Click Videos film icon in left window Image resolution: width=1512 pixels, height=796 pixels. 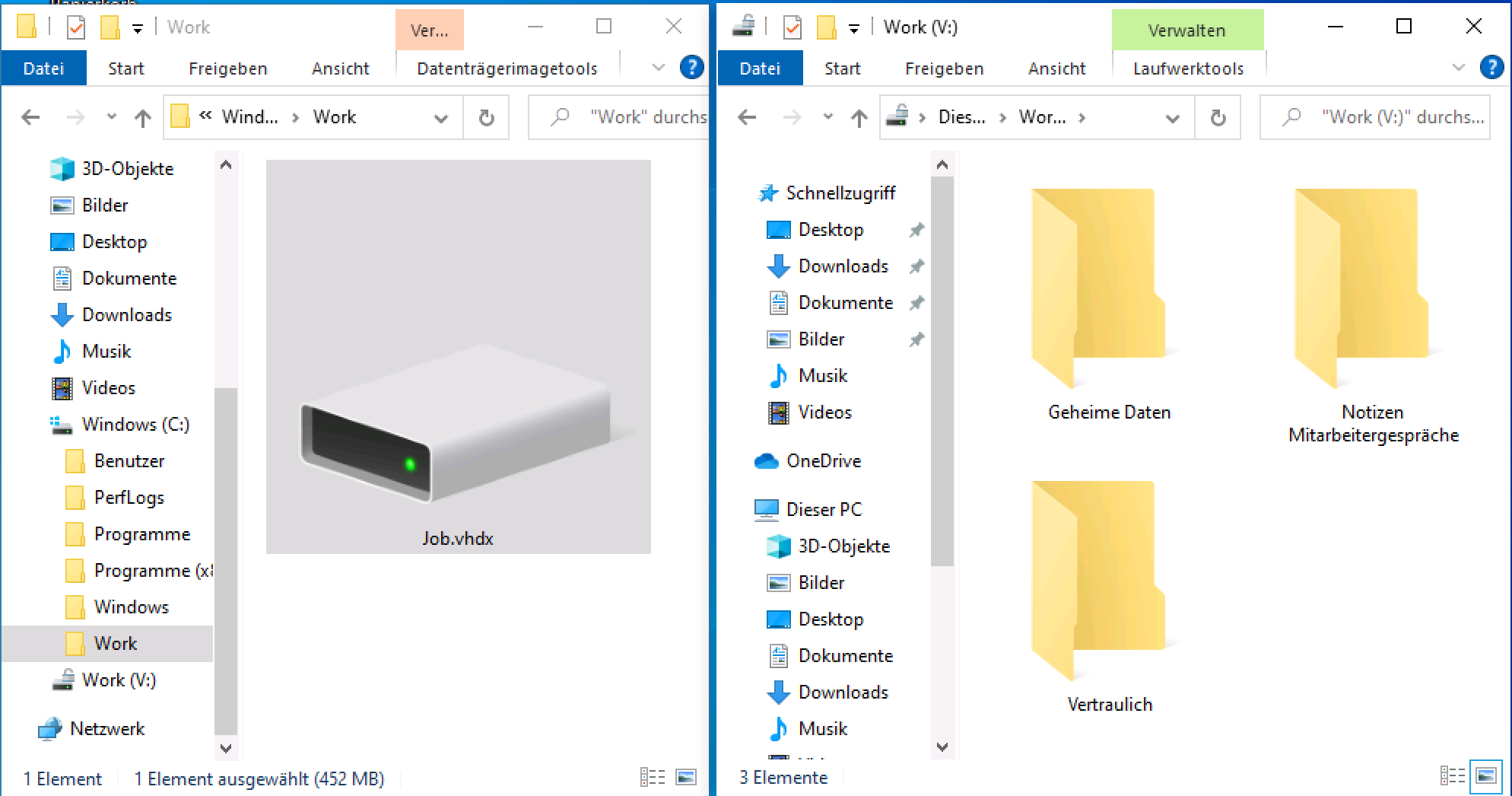pos(62,388)
